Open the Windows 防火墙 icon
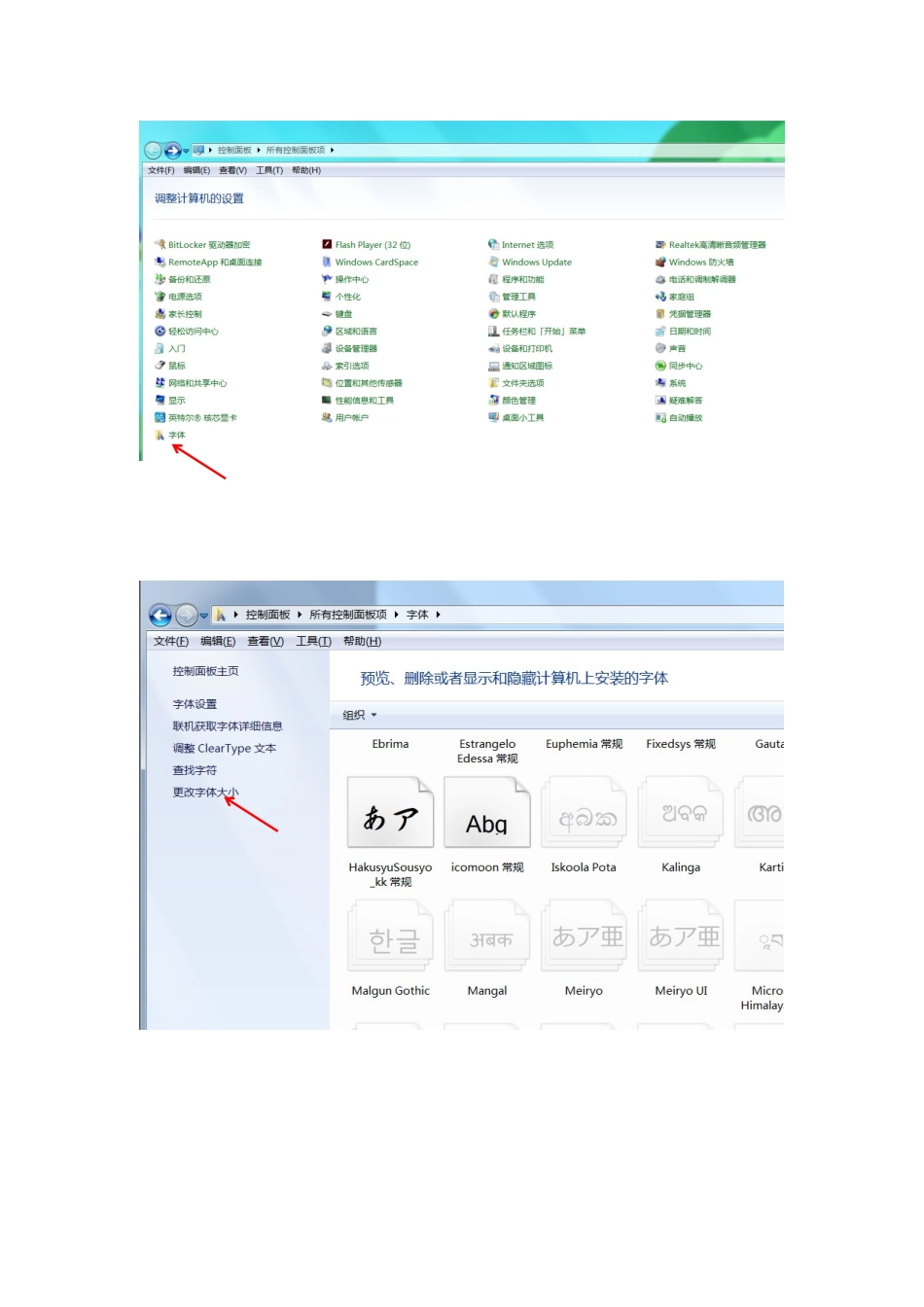The width and height of the screenshot is (924, 1307). pyautogui.click(x=660, y=263)
